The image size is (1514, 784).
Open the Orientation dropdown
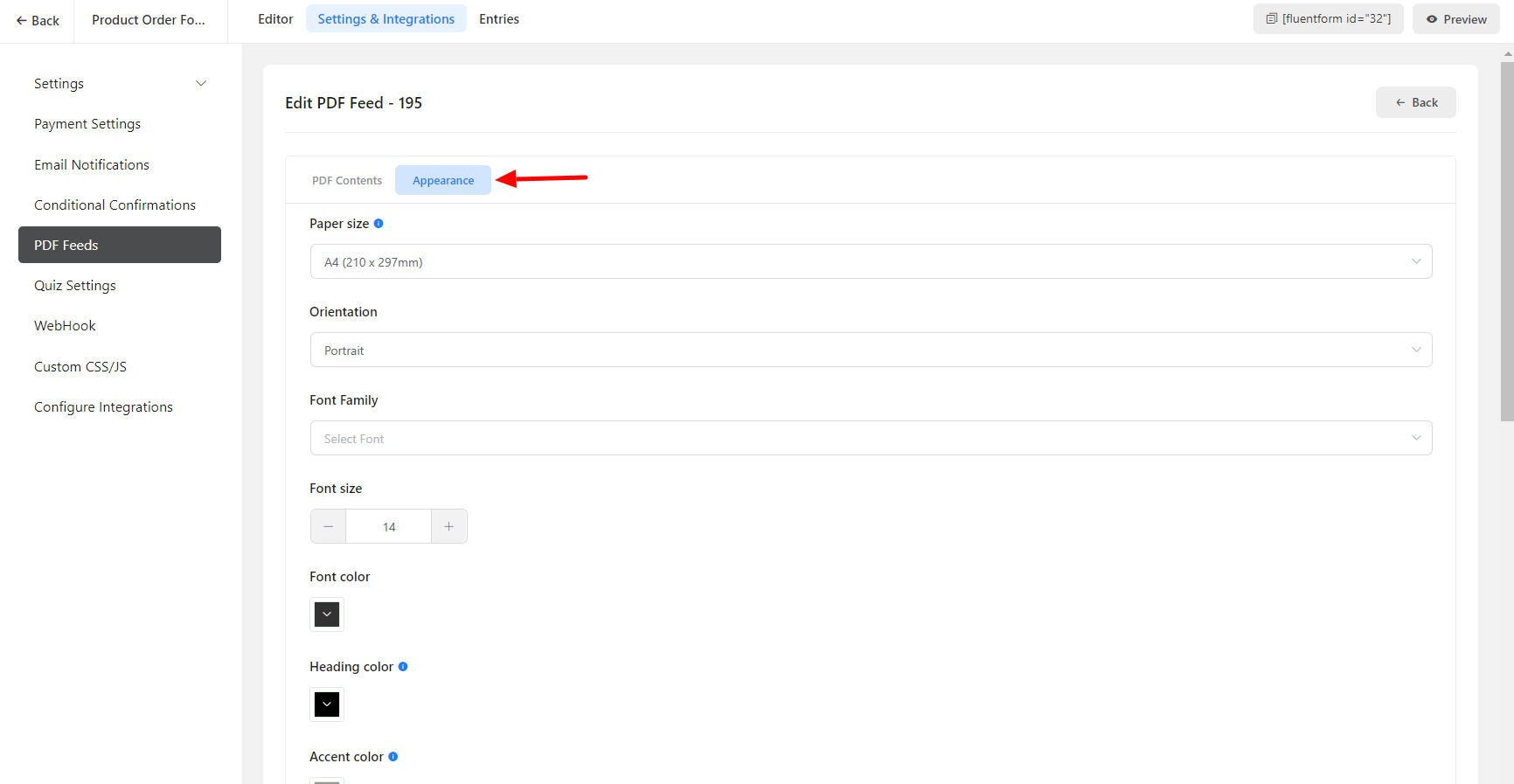pyautogui.click(x=871, y=350)
